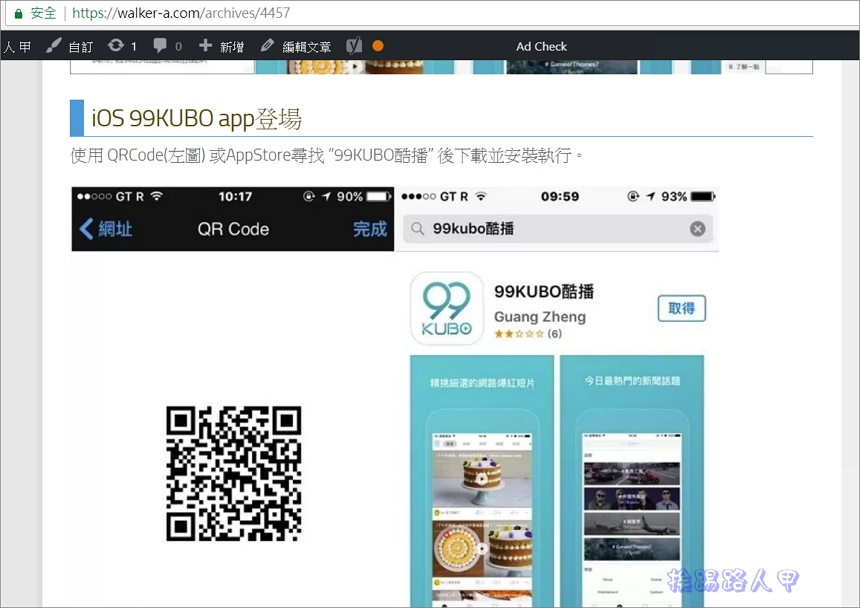Click the two-star rating row
This screenshot has width=860, height=608.
(x=528, y=333)
